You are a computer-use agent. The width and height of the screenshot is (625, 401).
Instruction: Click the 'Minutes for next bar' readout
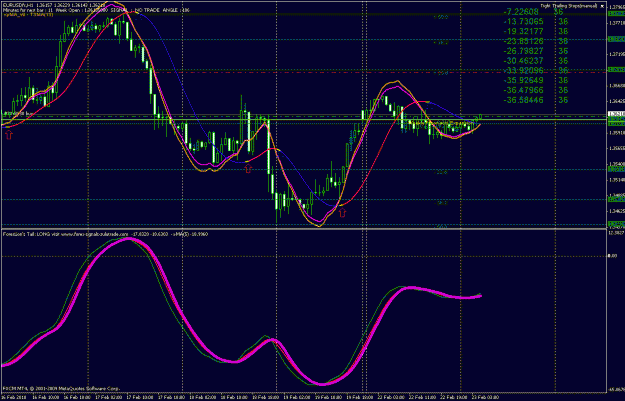[28, 10]
